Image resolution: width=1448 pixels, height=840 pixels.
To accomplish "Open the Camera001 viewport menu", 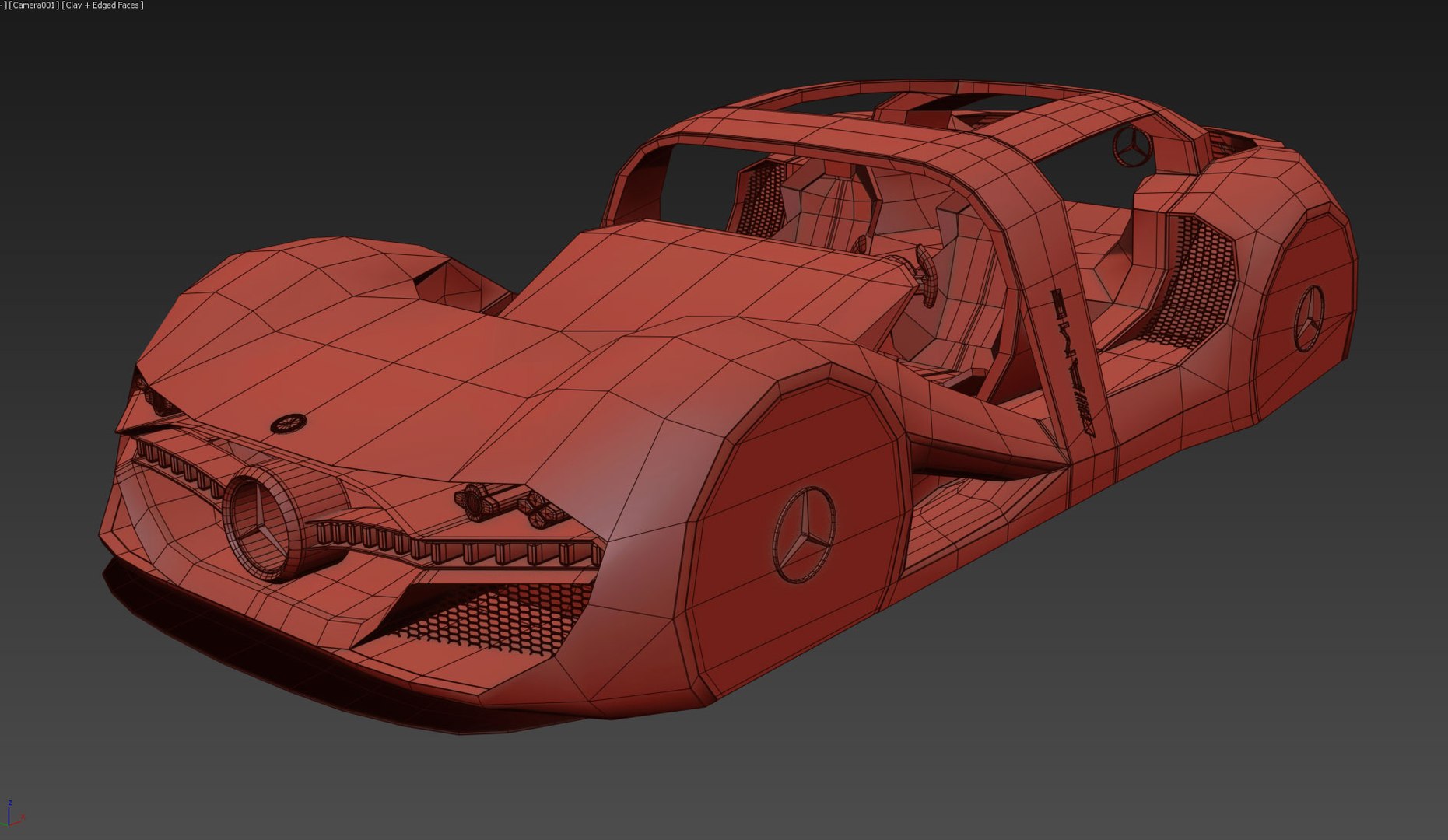I will coord(34,5).
